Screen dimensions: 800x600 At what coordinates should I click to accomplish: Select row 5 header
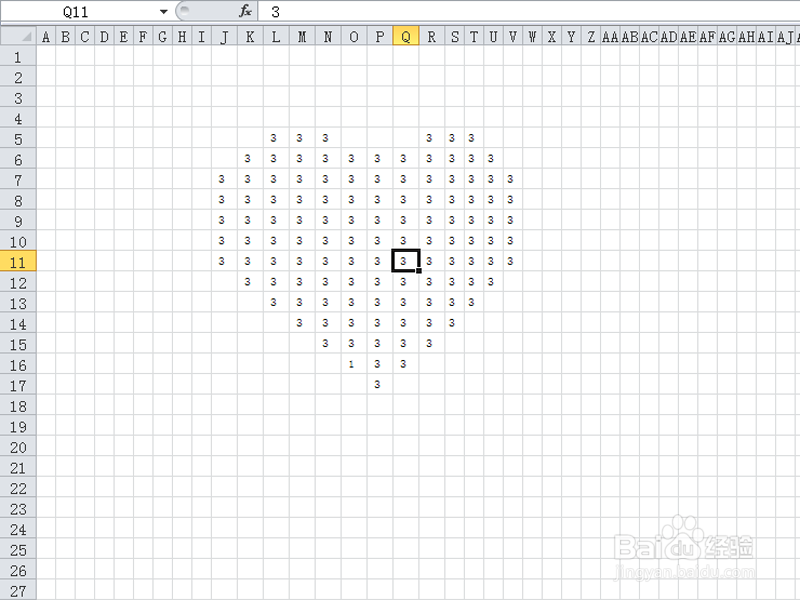tap(18, 139)
